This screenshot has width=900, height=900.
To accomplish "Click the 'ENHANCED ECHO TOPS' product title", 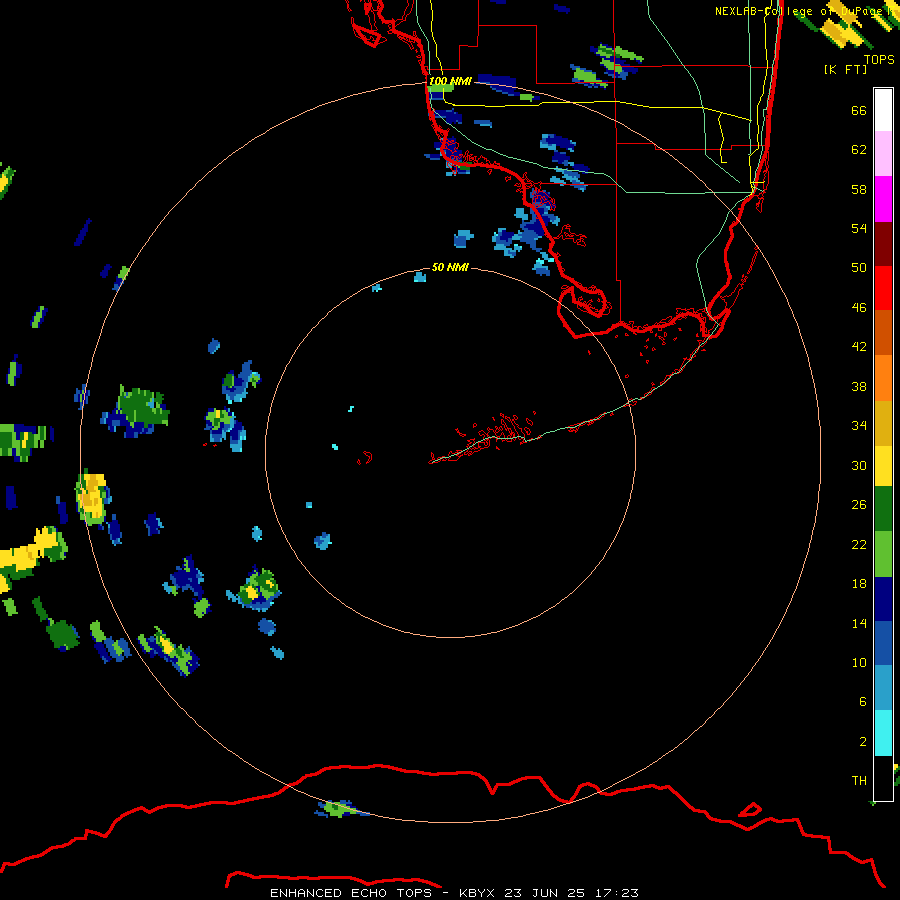I will pos(351,893).
